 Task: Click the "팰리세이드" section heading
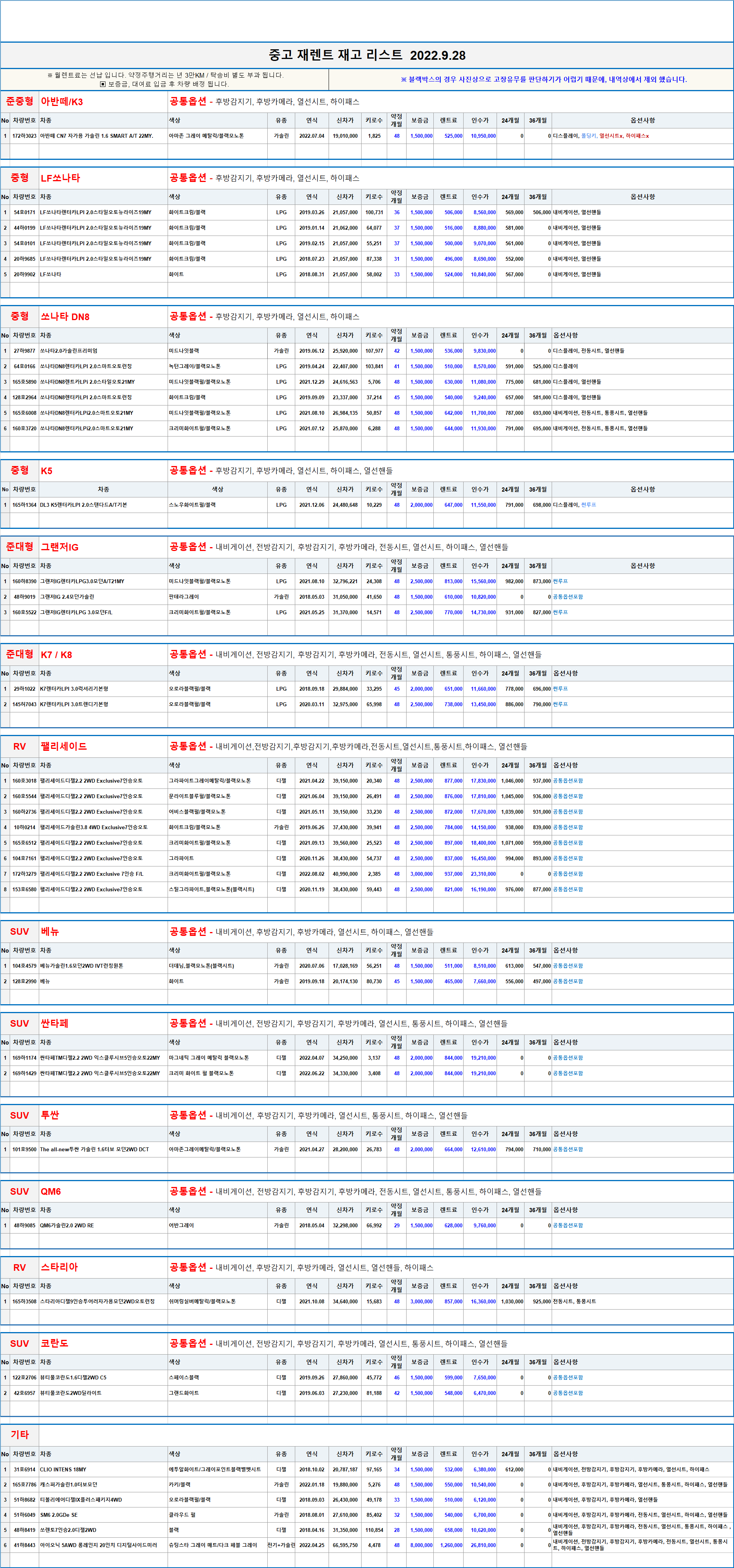point(64,747)
